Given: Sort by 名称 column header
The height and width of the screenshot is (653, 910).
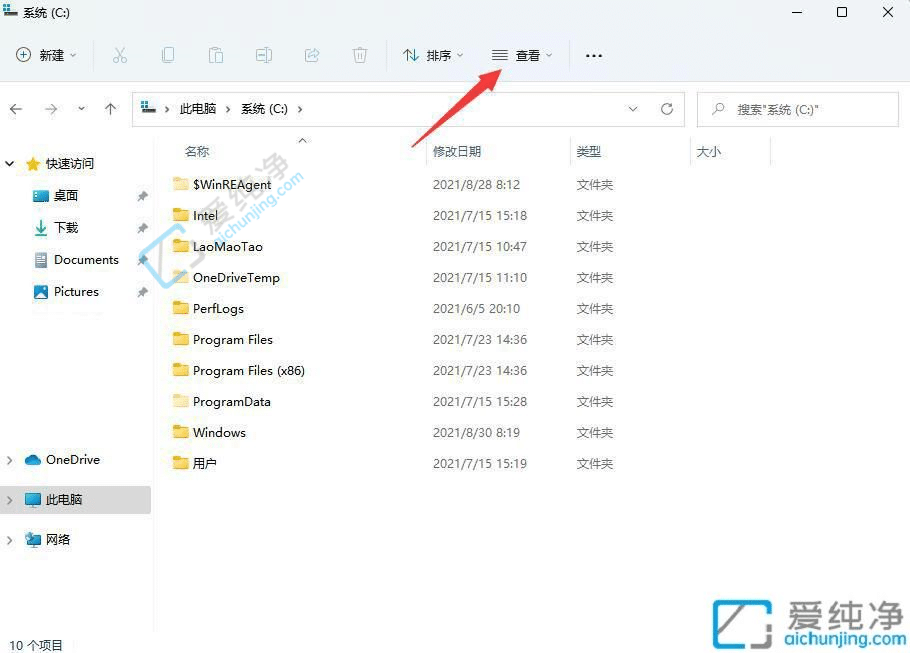Looking at the screenshot, I should pyautogui.click(x=197, y=151).
